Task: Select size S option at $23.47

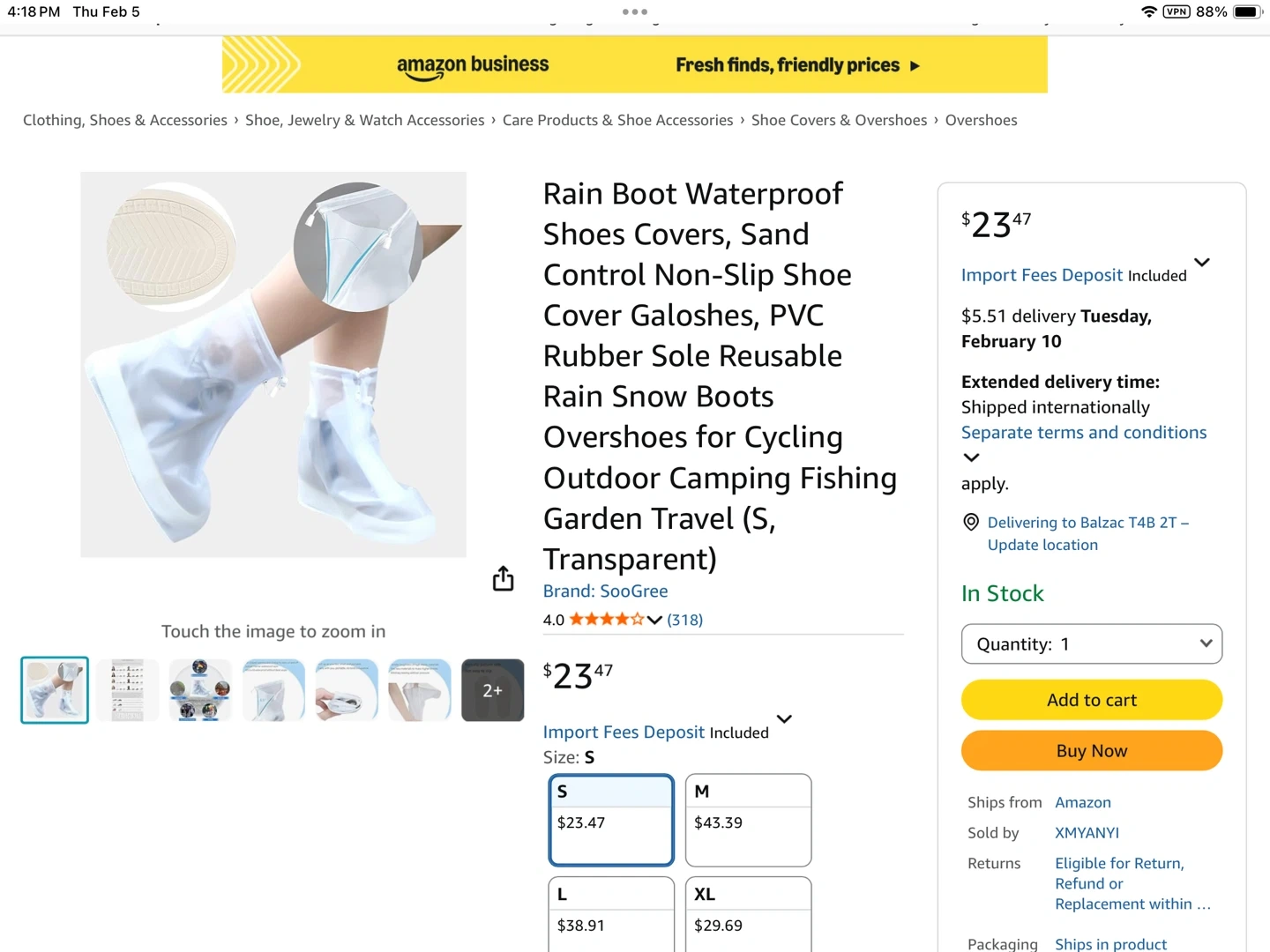Action: click(x=611, y=820)
